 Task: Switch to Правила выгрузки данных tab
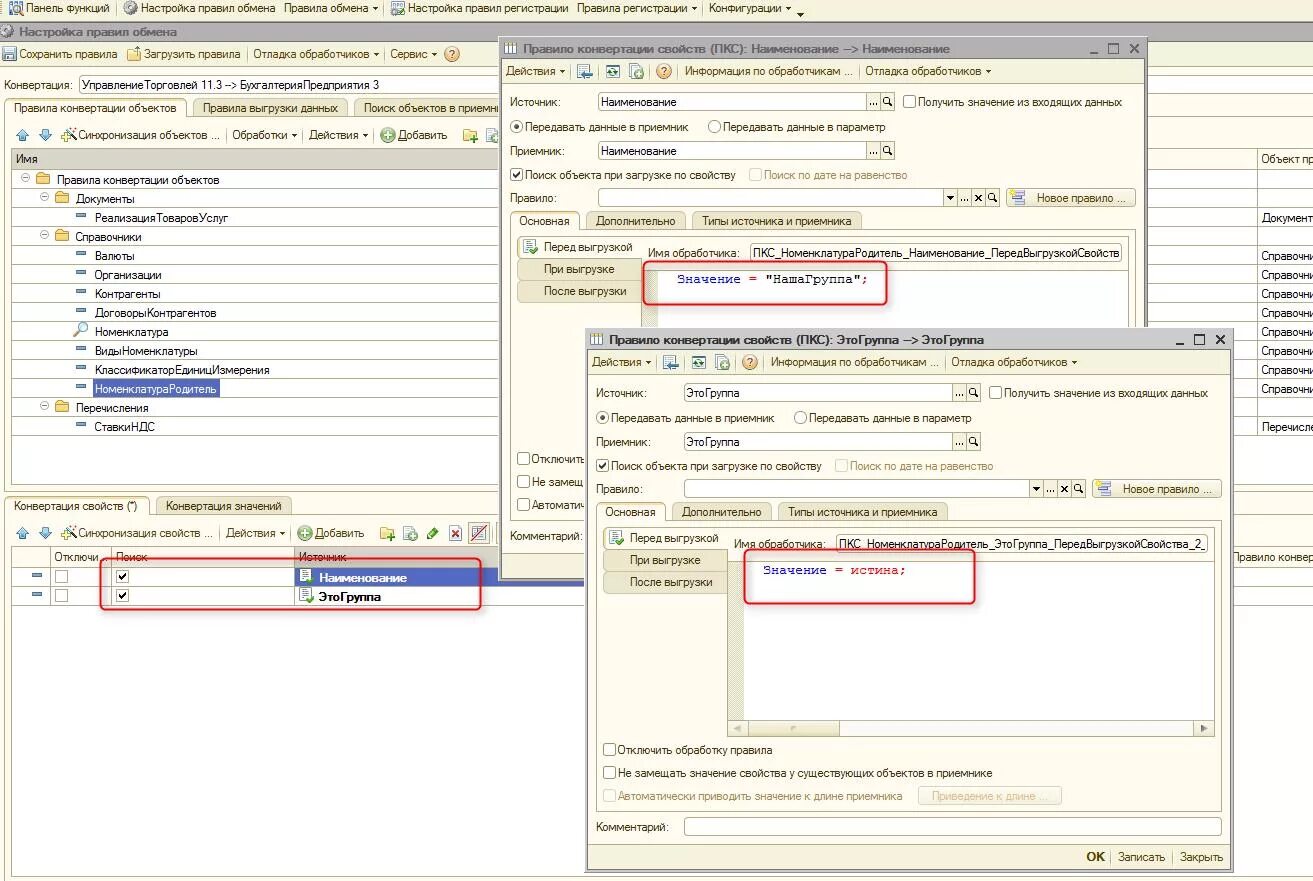[269, 108]
